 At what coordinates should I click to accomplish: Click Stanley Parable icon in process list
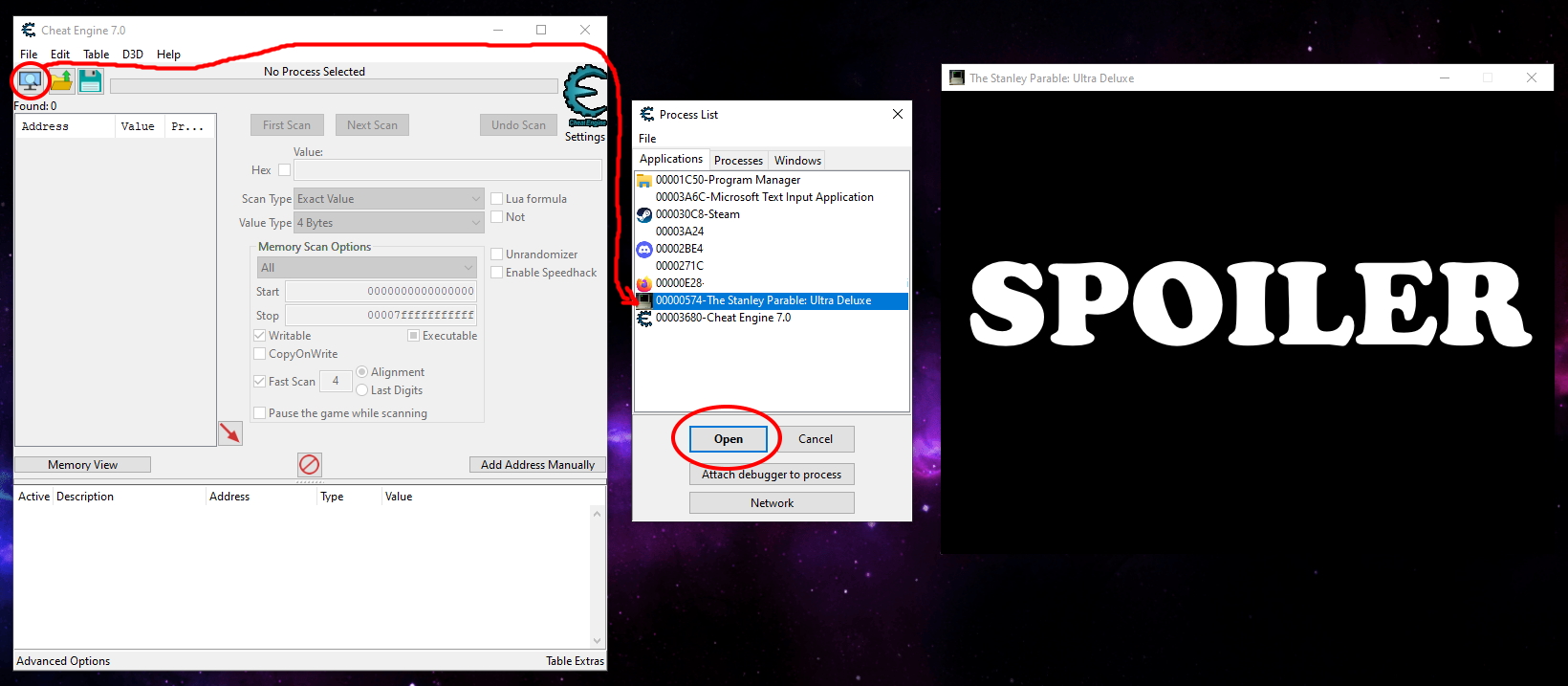click(x=644, y=300)
